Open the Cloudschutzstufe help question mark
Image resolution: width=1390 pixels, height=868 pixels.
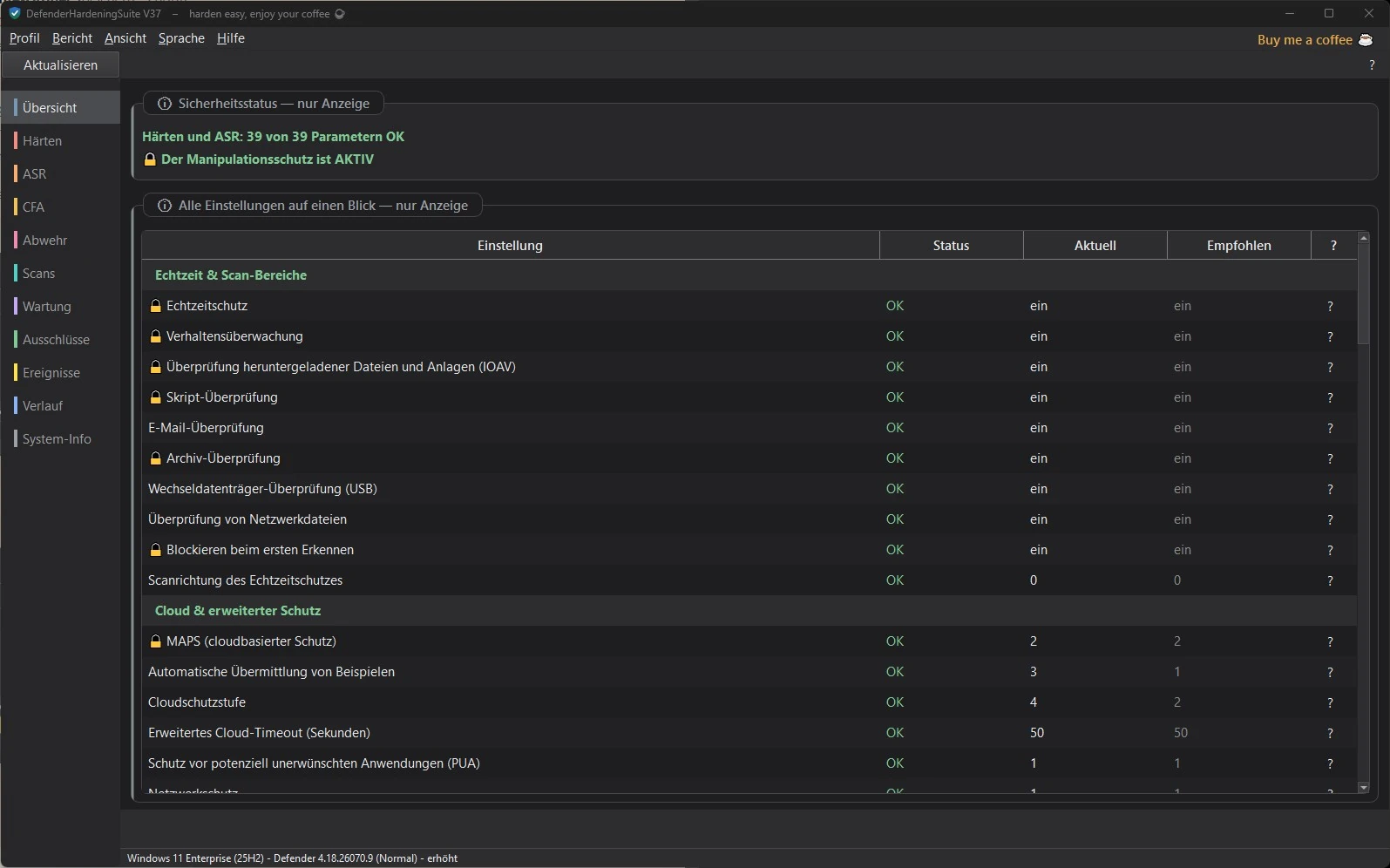click(1330, 702)
